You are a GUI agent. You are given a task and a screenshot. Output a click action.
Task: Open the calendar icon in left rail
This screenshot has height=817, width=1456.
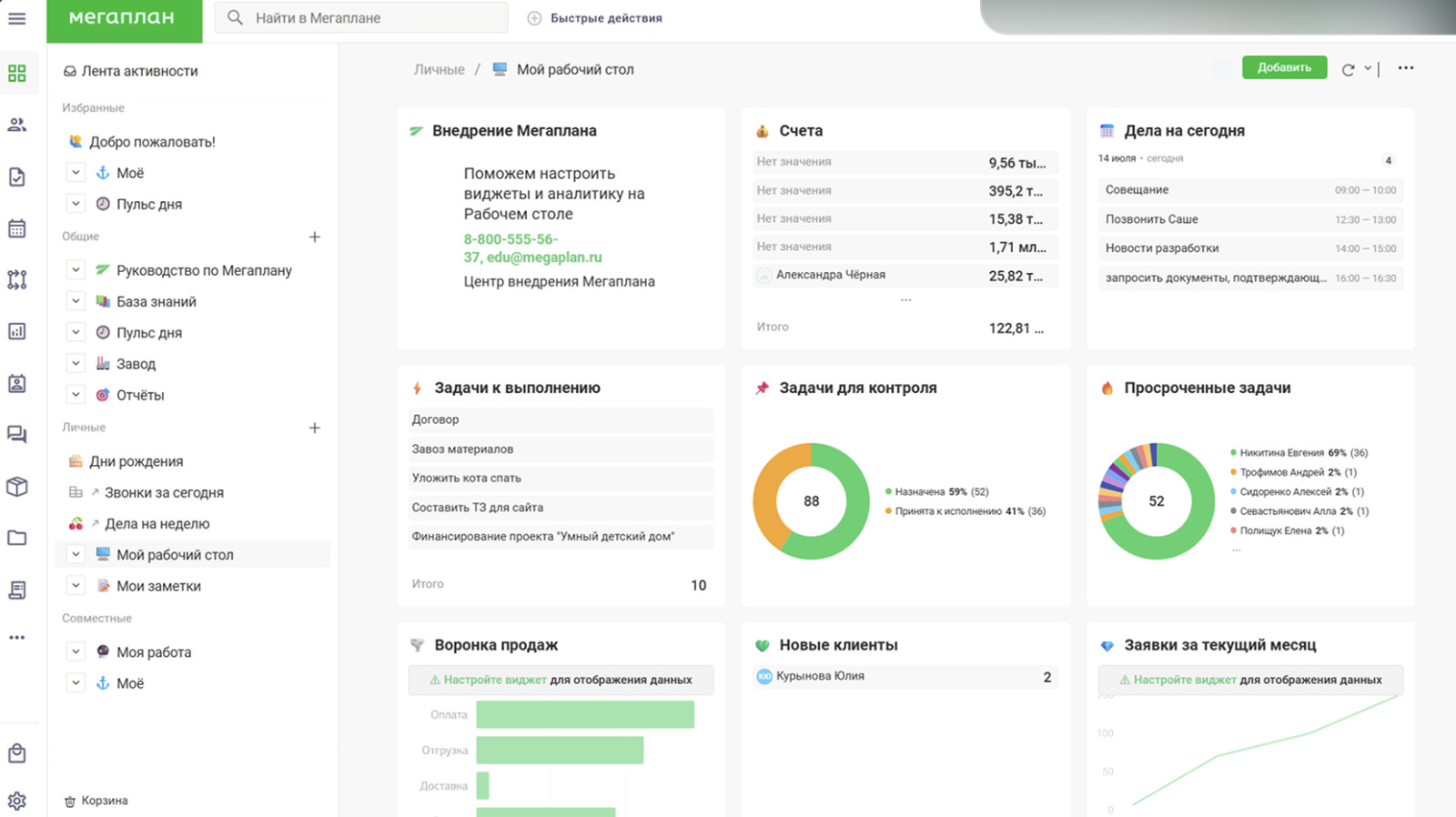coord(16,228)
